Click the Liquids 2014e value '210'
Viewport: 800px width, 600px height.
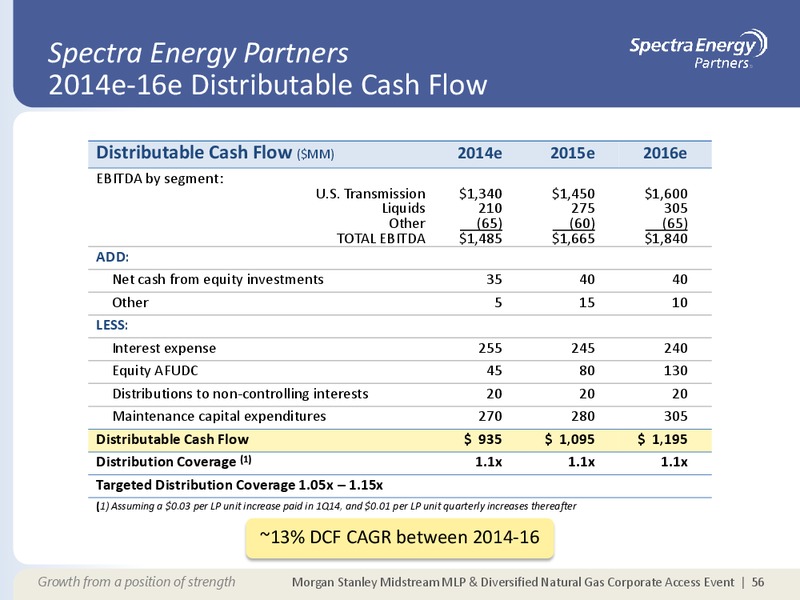click(x=490, y=208)
